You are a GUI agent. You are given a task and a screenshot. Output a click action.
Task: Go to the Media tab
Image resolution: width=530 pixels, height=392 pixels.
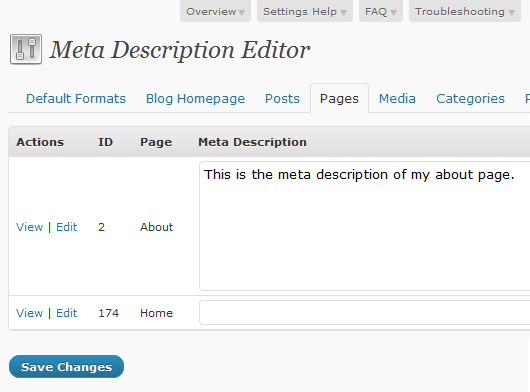pos(397,99)
